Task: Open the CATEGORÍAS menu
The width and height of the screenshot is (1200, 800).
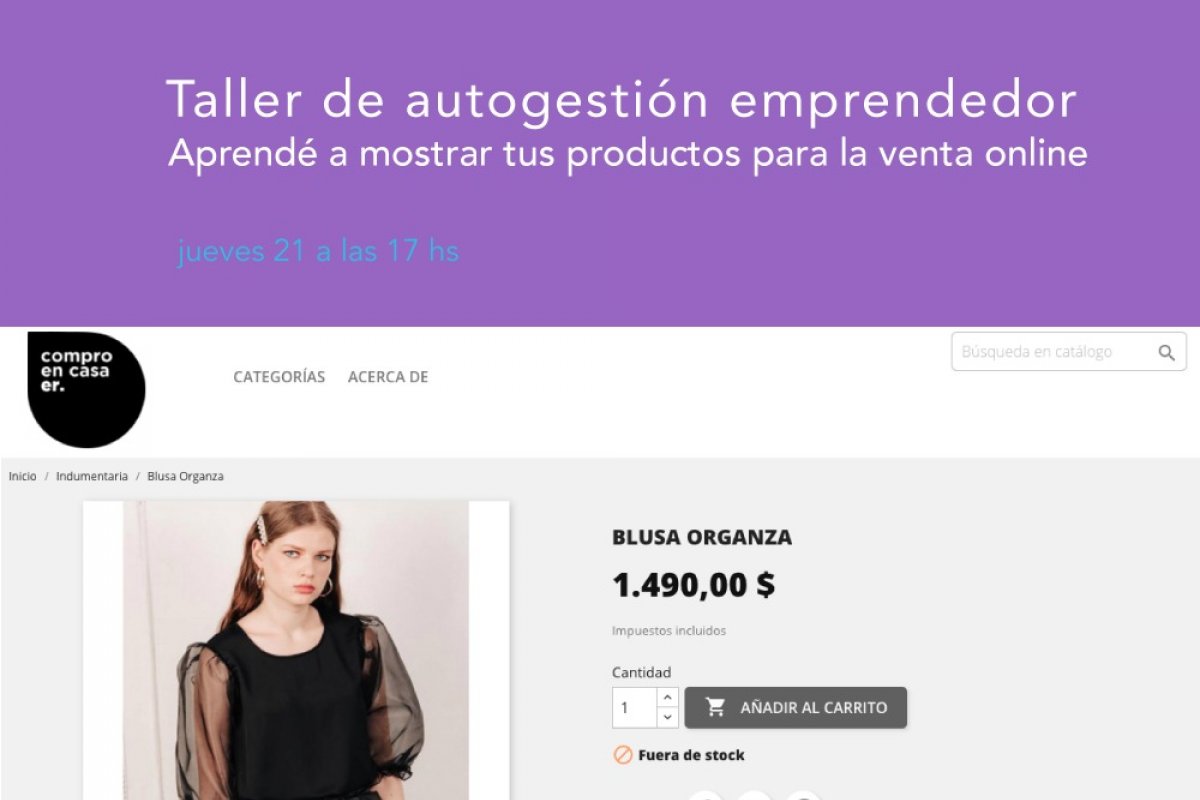Action: [x=279, y=377]
